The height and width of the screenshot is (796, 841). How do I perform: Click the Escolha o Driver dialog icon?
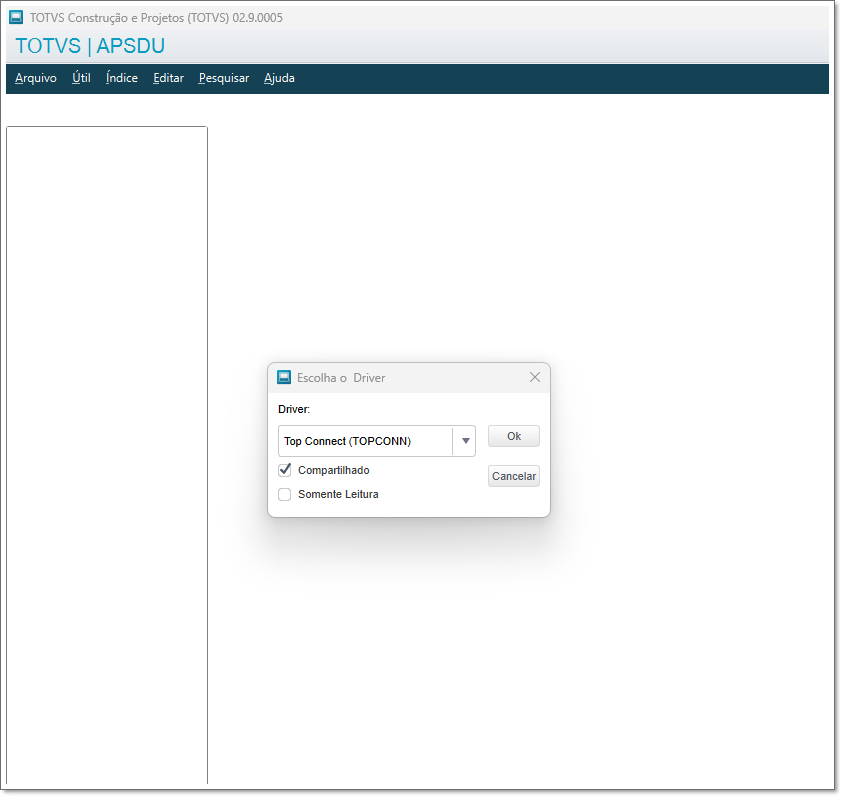click(x=284, y=378)
